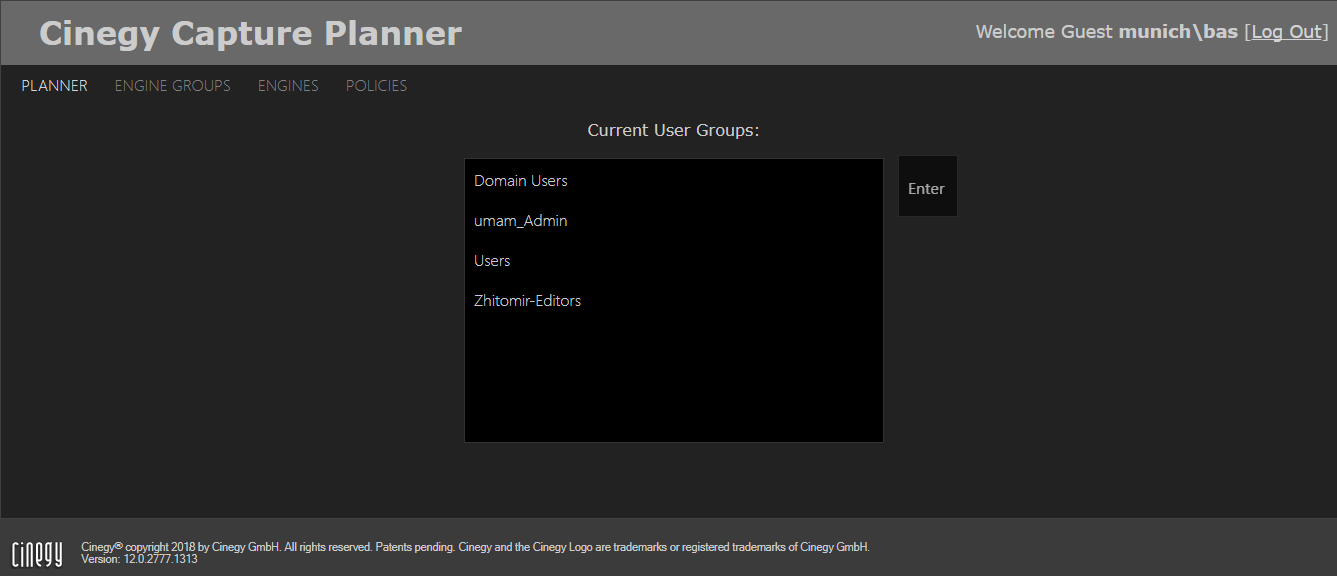Open the POLICIES tab
The image size is (1337, 576).
click(376, 86)
